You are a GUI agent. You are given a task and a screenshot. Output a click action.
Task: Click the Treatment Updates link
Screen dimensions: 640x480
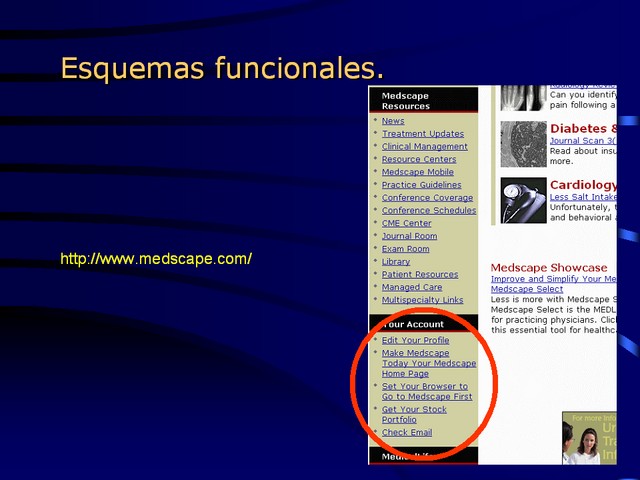(x=423, y=133)
